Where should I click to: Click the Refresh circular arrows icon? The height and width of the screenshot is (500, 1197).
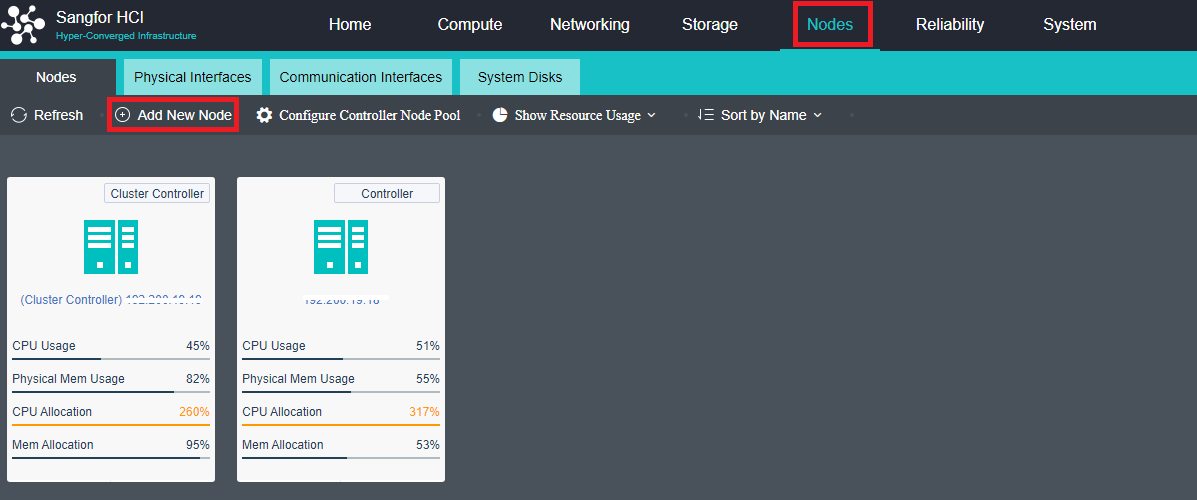[x=19, y=115]
